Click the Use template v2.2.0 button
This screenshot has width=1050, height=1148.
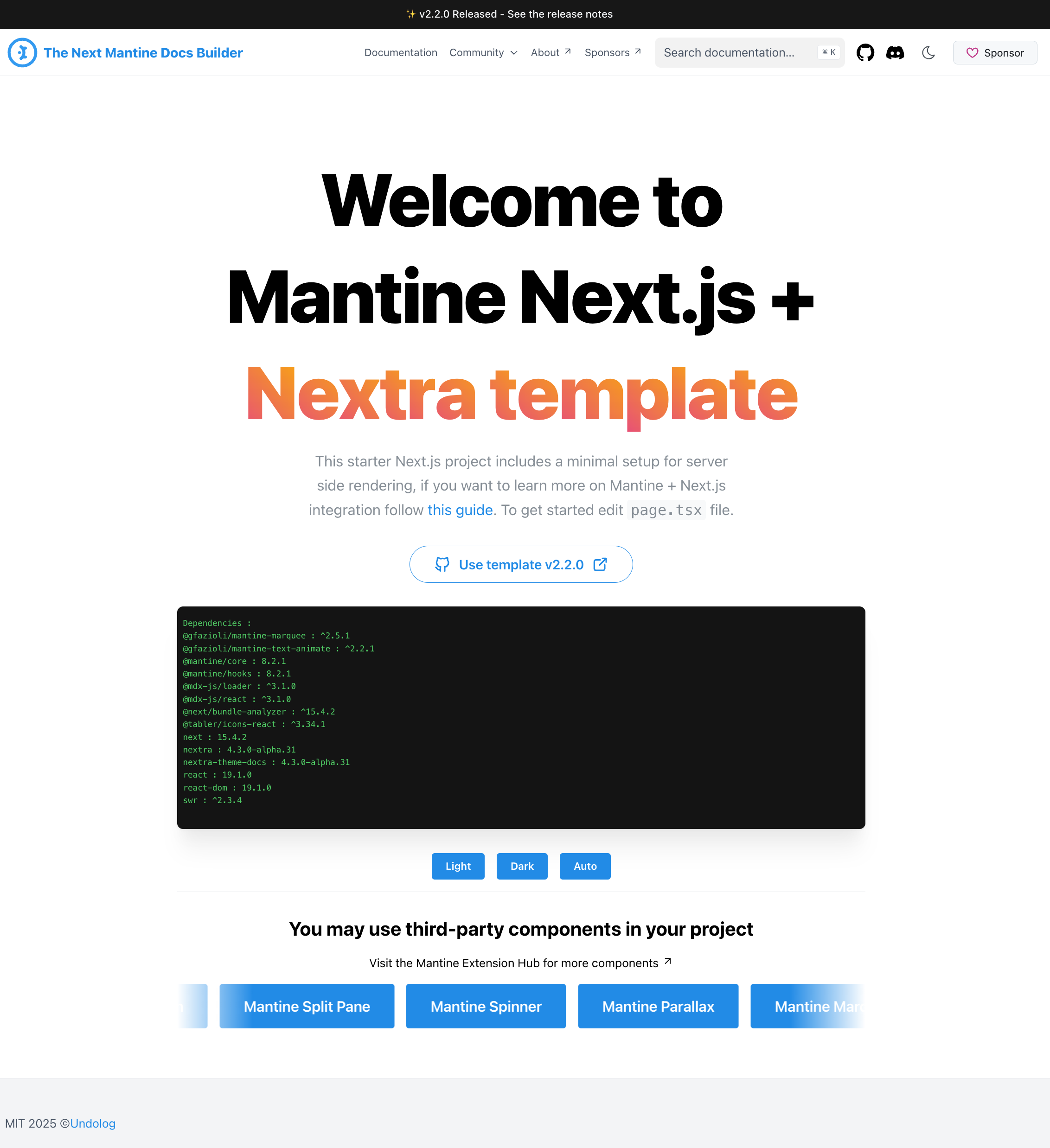(521, 564)
